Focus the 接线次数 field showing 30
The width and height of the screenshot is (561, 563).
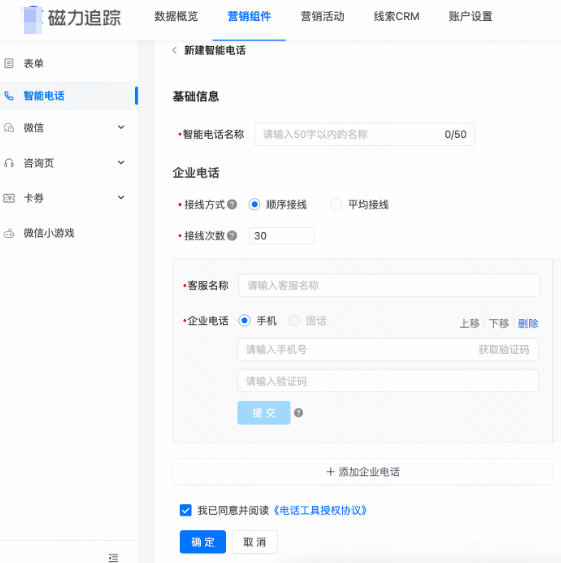(282, 236)
